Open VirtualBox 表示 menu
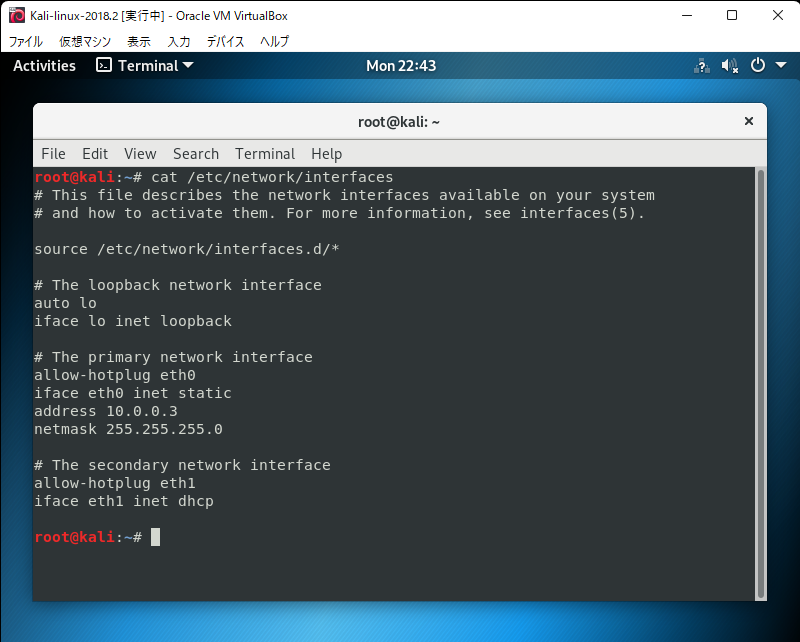Image resolution: width=800 pixels, height=642 pixels. [x=139, y=41]
